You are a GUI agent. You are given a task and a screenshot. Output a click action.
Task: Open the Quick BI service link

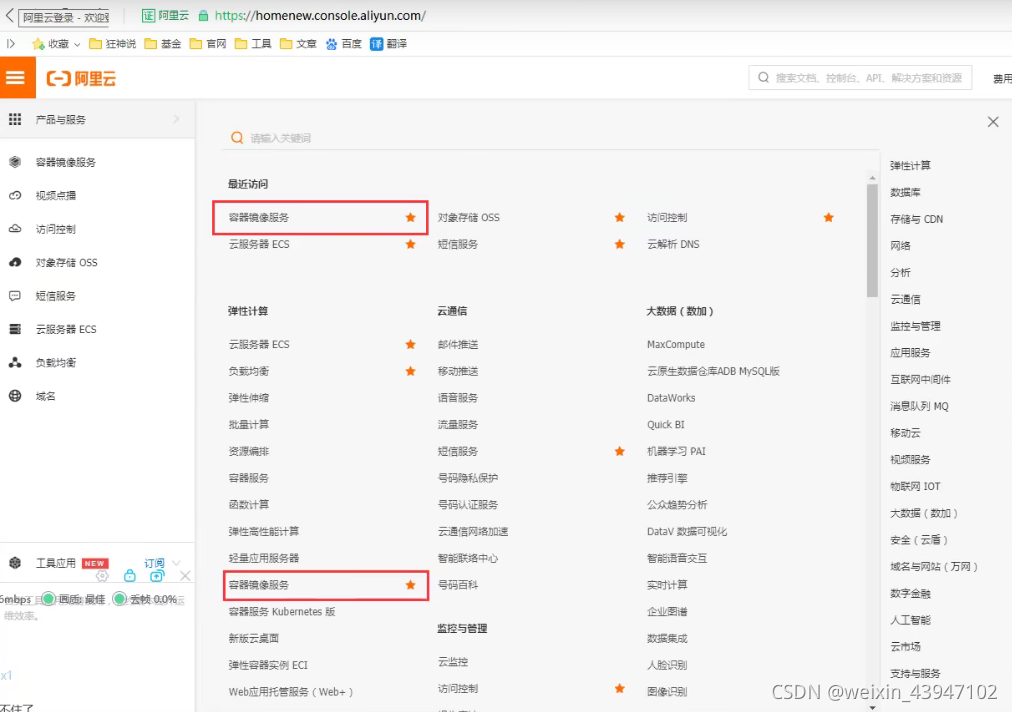[x=665, y=425]
